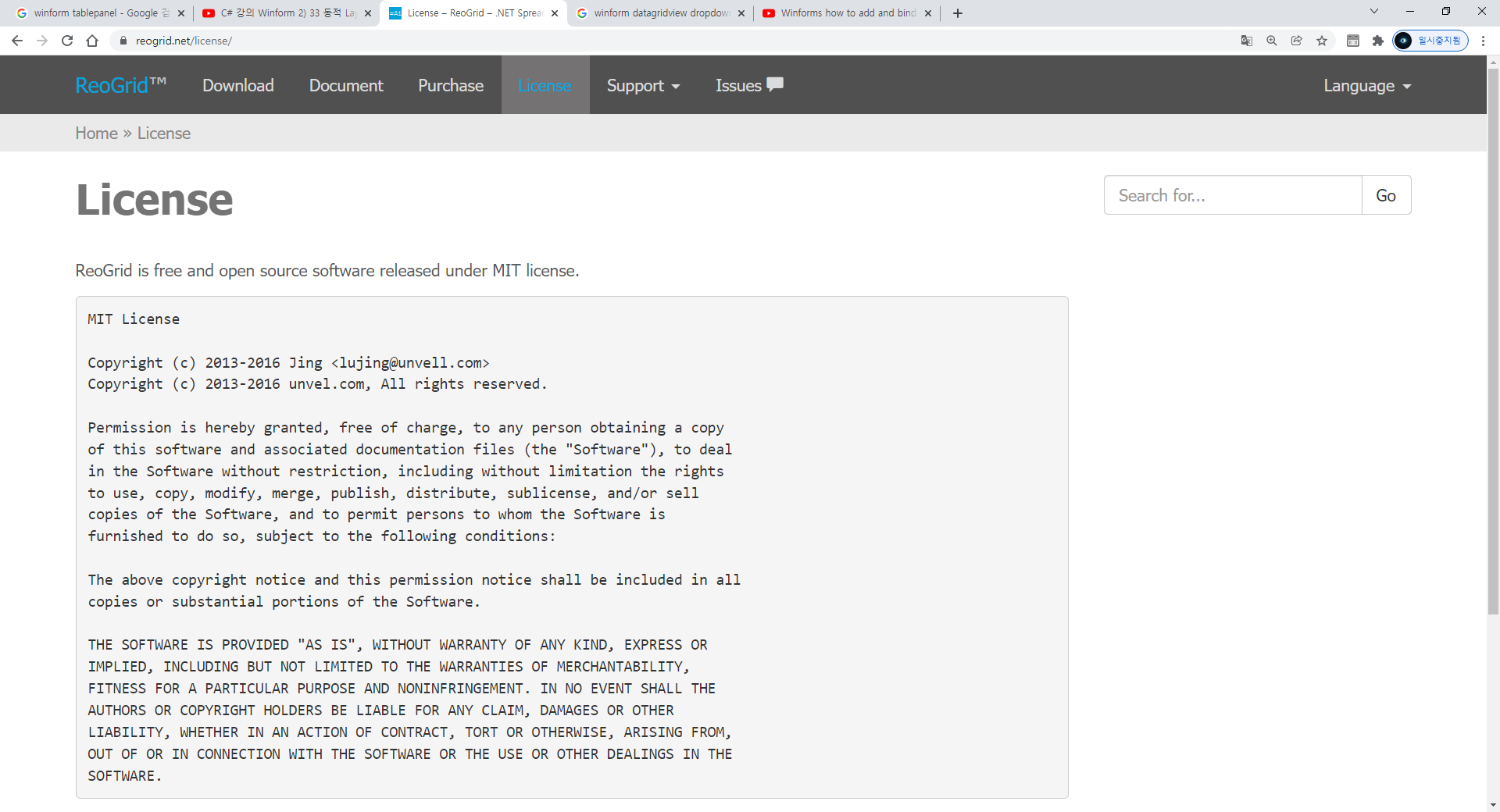The height and width of the screenshot is (812, 1500).
Task: Close the winform tablepanel Google tab
Action: (x=181, y=13)
